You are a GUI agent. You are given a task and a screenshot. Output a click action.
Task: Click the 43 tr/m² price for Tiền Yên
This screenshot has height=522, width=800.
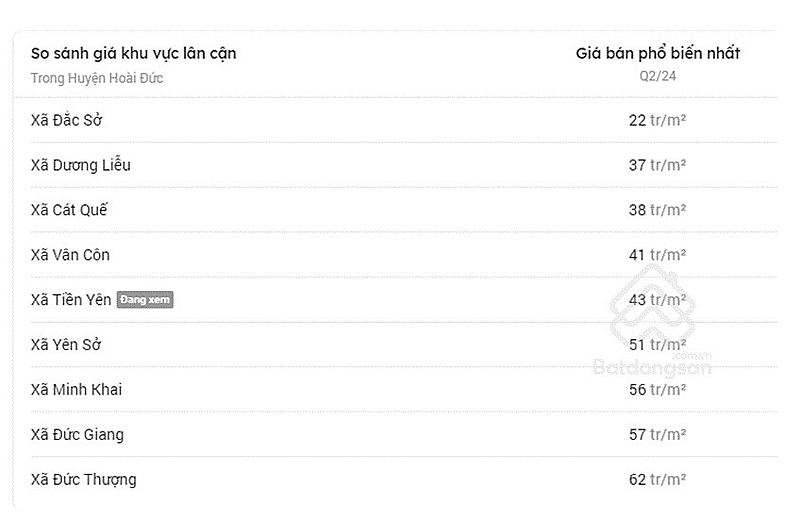click(x=657, y=300)
